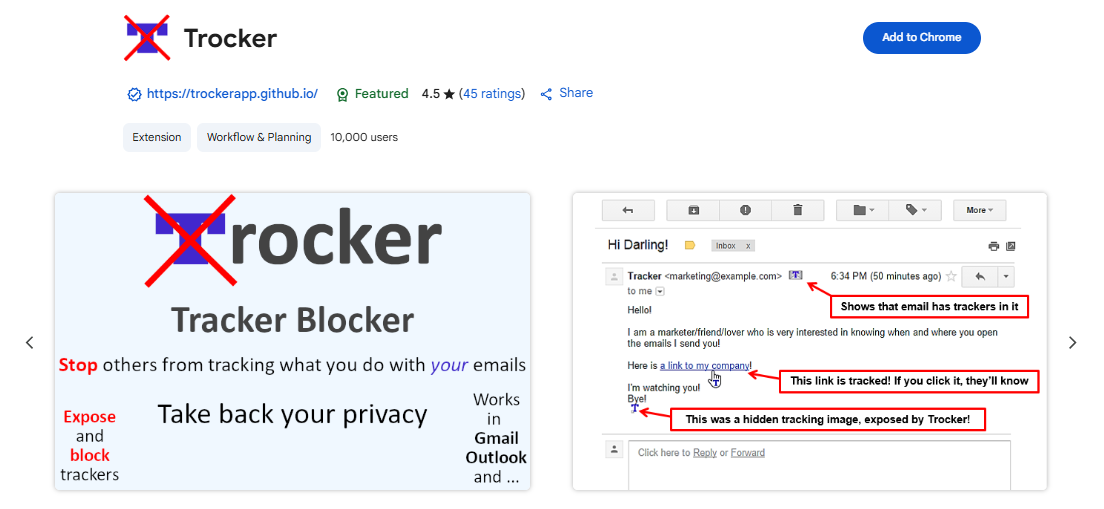
Task: Select the Workflow & Planning chip
Action: (259, 137)
